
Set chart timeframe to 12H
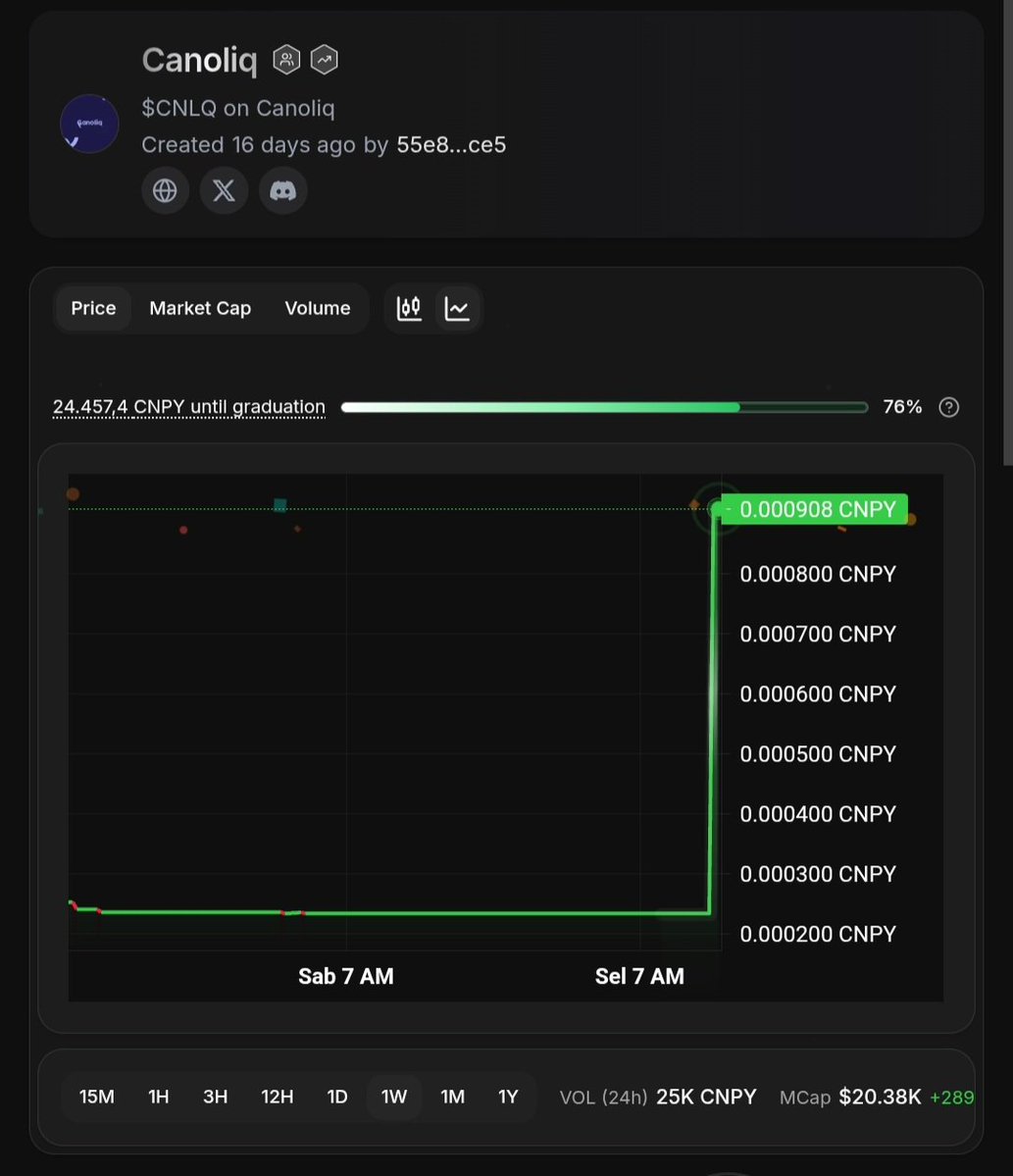point(277,1097)
